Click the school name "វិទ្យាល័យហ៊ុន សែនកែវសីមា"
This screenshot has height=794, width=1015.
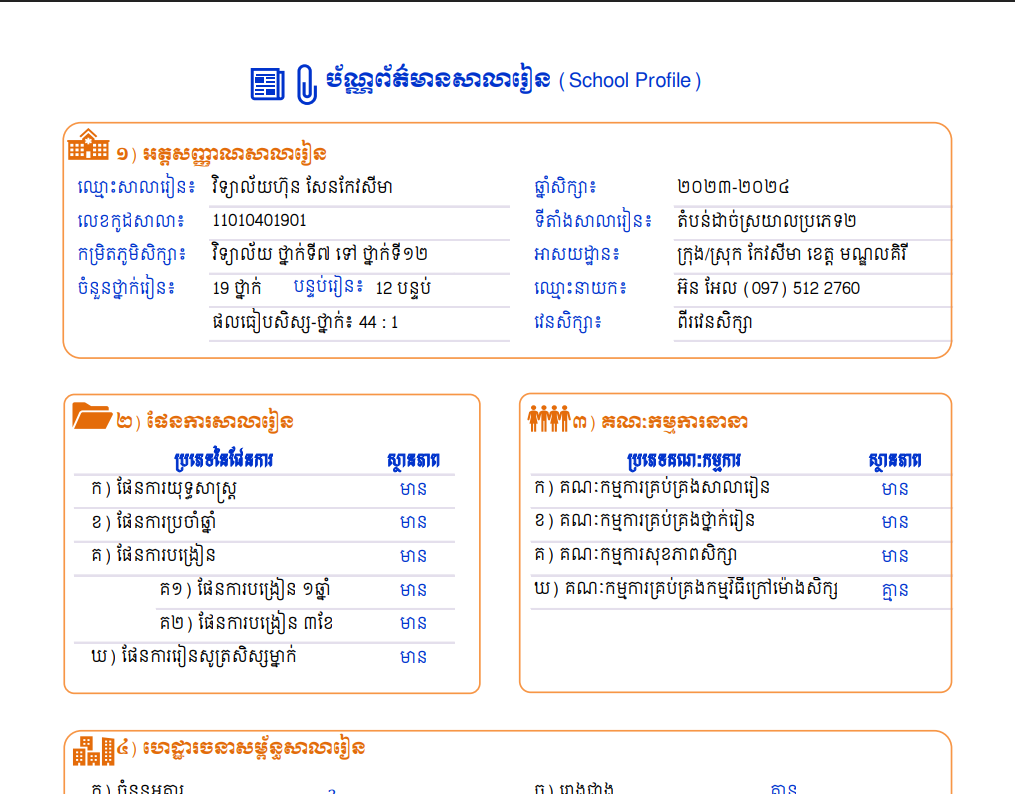click(x=302, y=188)
